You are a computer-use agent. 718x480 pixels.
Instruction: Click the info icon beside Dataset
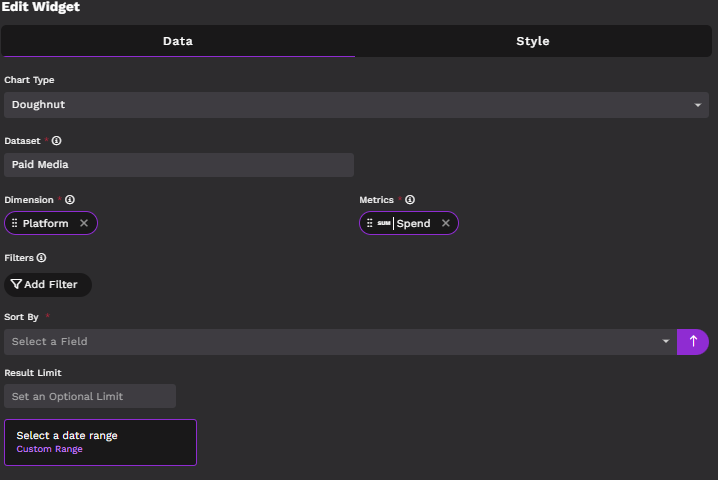click(57, 141)
